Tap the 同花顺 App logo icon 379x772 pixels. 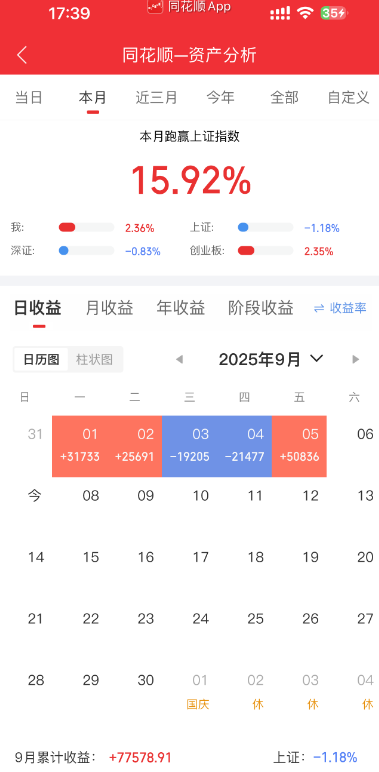(x=155, y=6)
